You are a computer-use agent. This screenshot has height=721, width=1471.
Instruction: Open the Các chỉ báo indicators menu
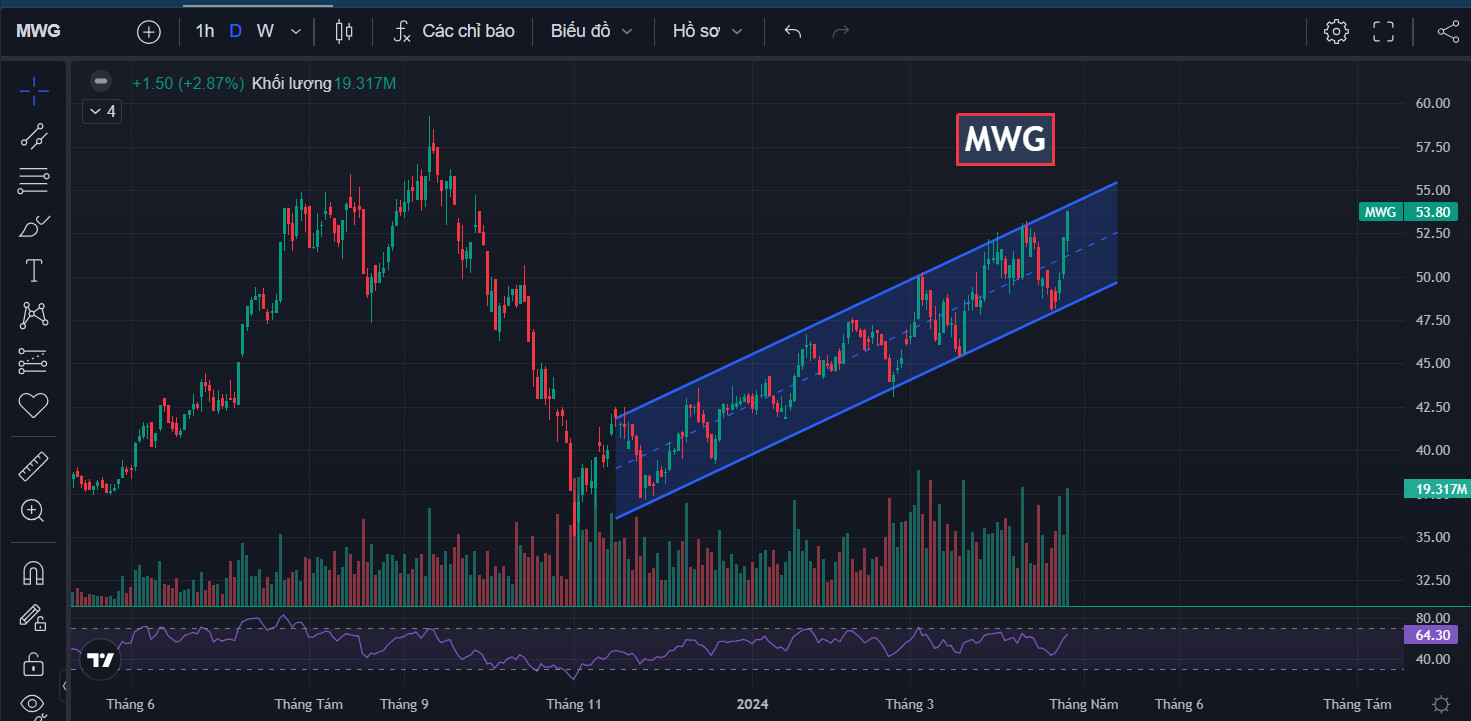(455, 32)
